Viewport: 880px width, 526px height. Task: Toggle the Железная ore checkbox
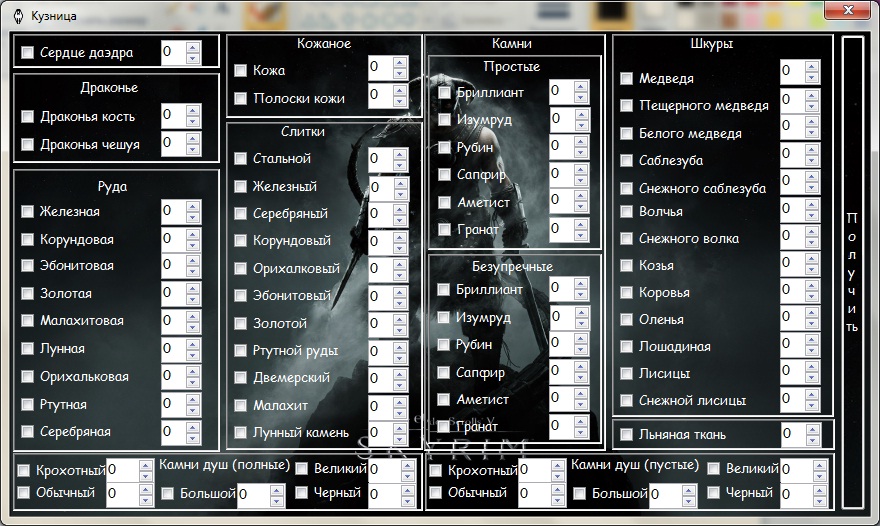[28, 211]
